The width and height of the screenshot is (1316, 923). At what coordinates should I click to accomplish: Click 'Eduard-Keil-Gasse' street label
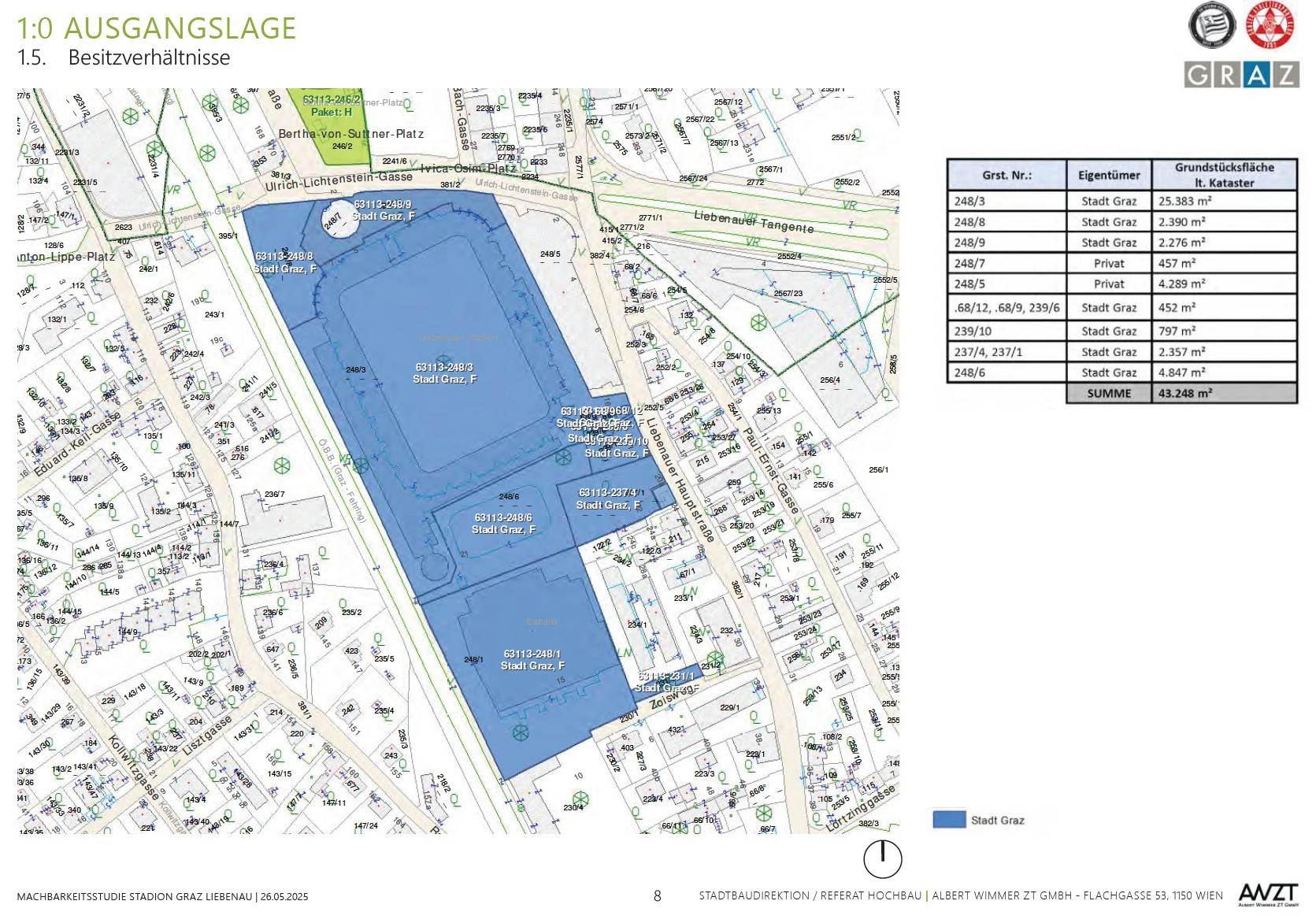click(78, 444)
